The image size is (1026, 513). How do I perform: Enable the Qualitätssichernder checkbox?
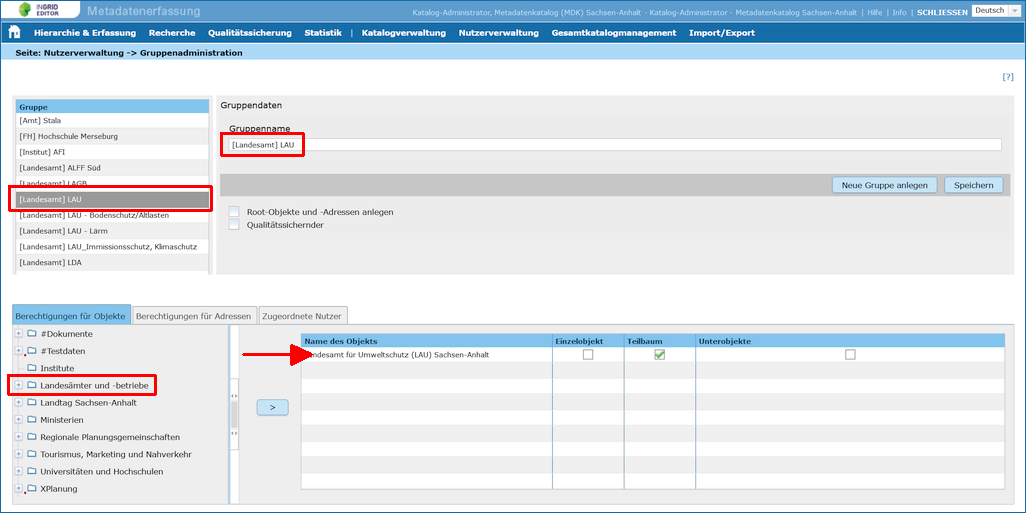tap(234, 225)
